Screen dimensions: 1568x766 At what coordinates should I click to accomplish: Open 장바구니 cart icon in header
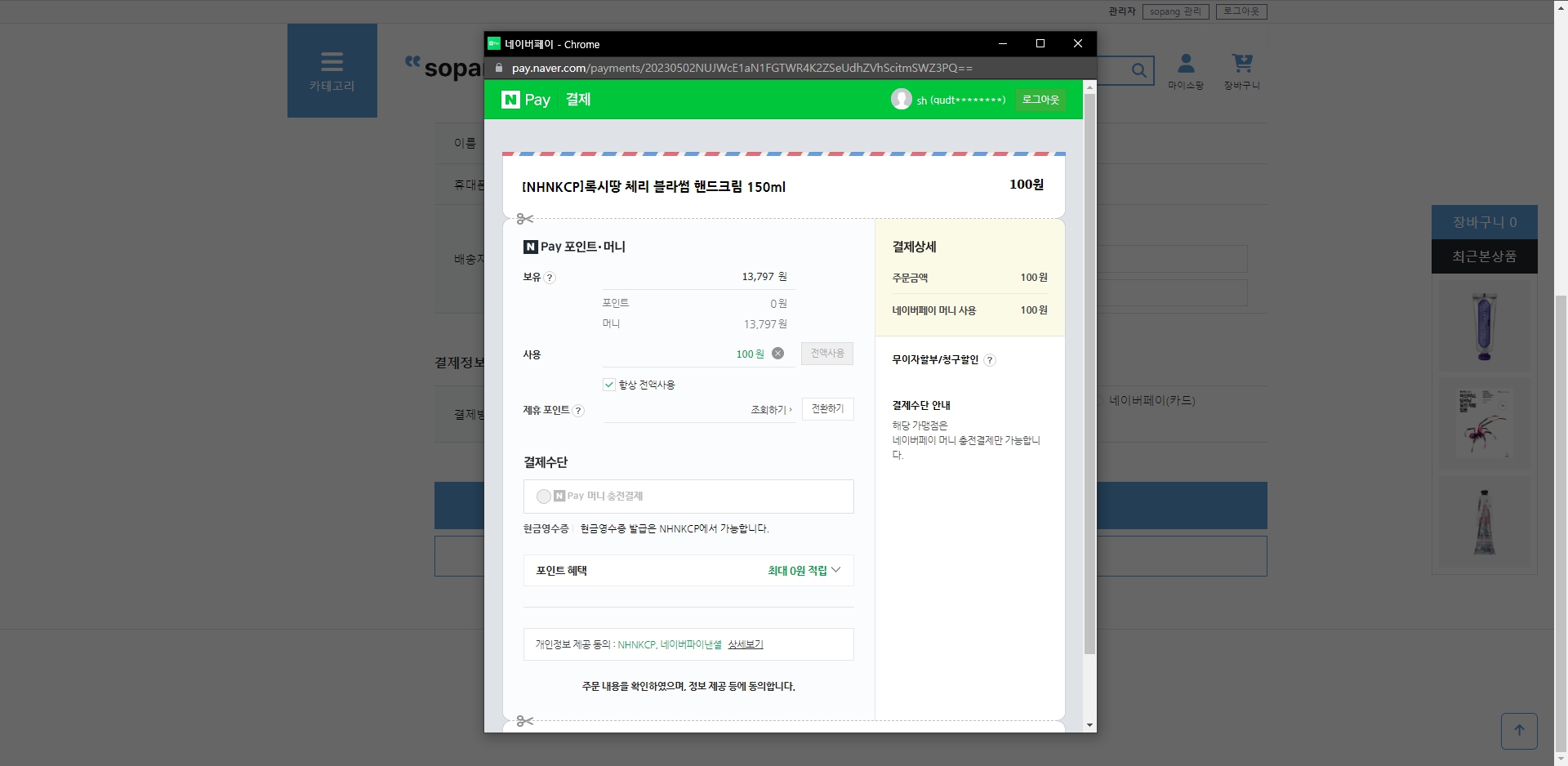[1241, 71]
